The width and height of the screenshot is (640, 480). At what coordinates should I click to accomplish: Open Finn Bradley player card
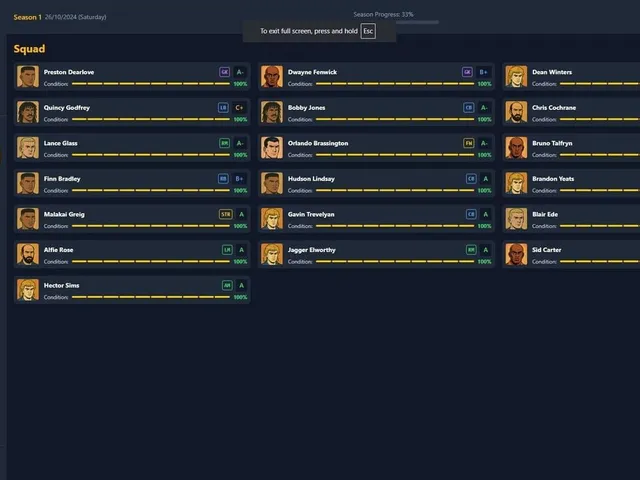132,183
